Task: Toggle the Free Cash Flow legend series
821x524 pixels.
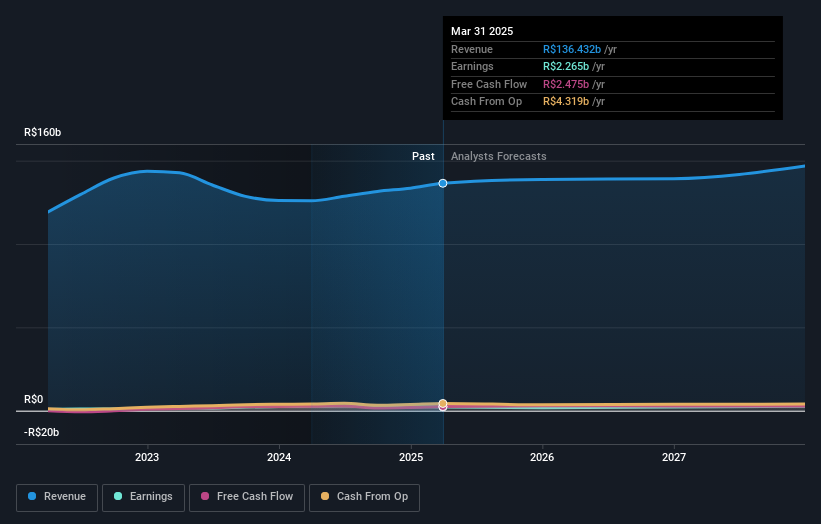Action: (247, 497)
